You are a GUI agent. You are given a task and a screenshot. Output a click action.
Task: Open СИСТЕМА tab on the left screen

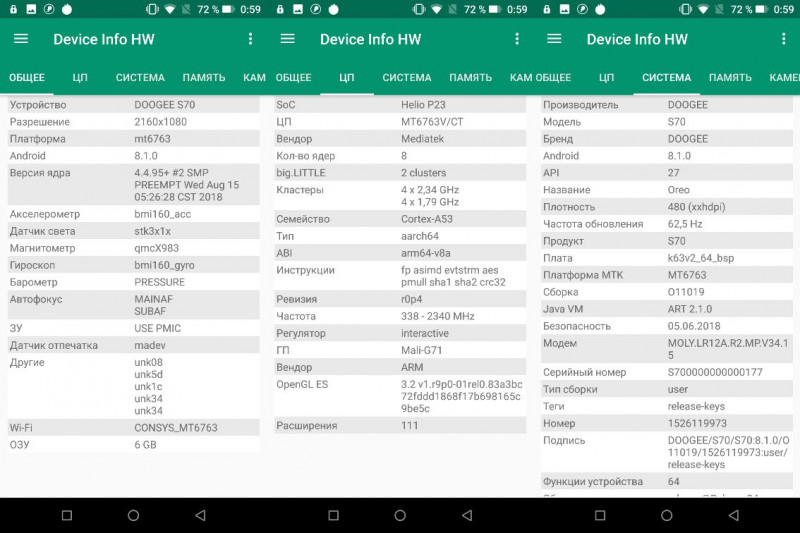point(140,78)
